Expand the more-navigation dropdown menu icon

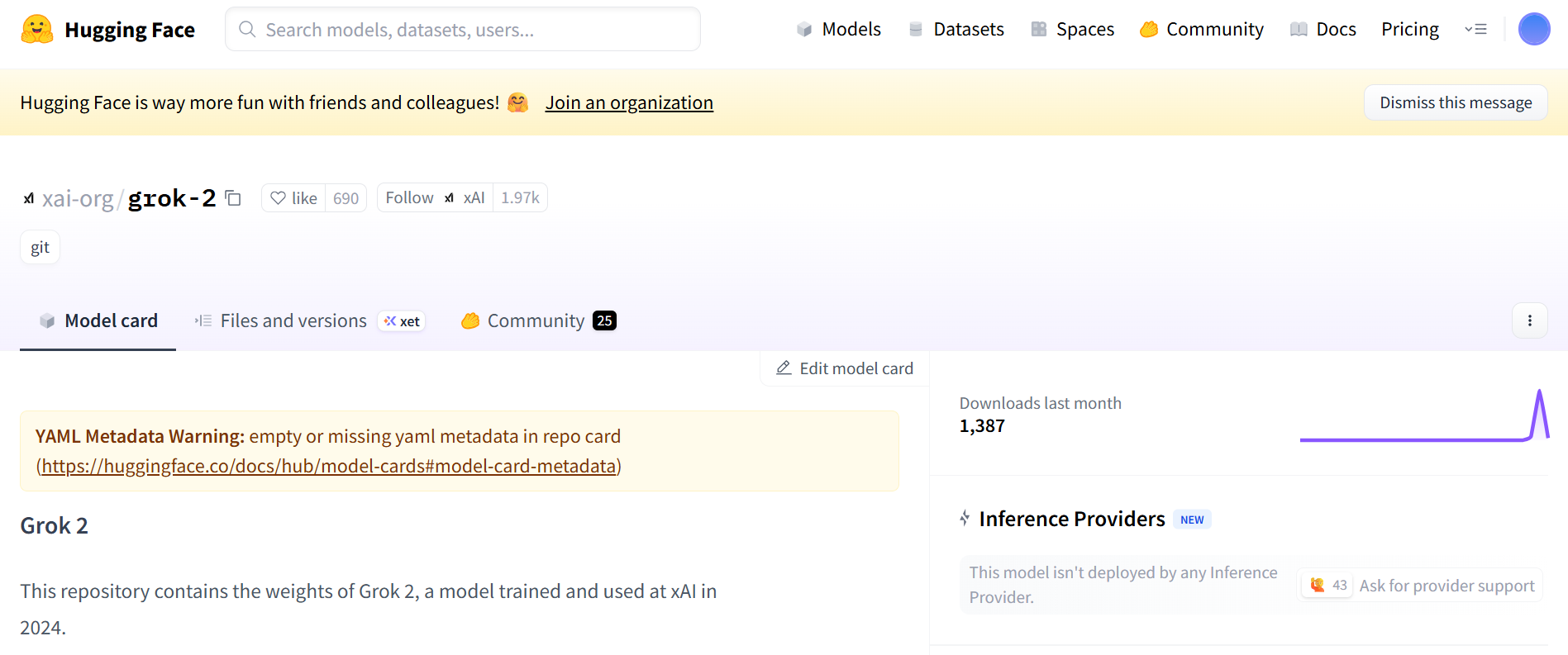tap(1475, 30)
